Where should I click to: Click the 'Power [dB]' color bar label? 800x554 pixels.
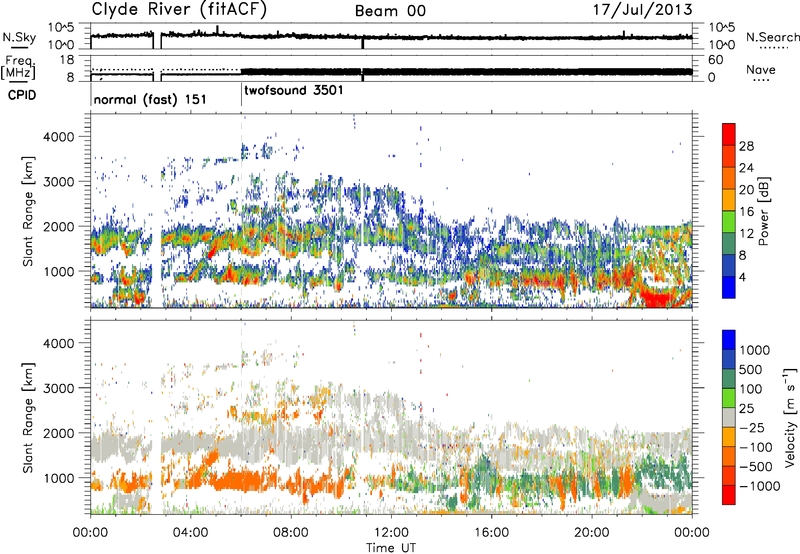point(764,211)
